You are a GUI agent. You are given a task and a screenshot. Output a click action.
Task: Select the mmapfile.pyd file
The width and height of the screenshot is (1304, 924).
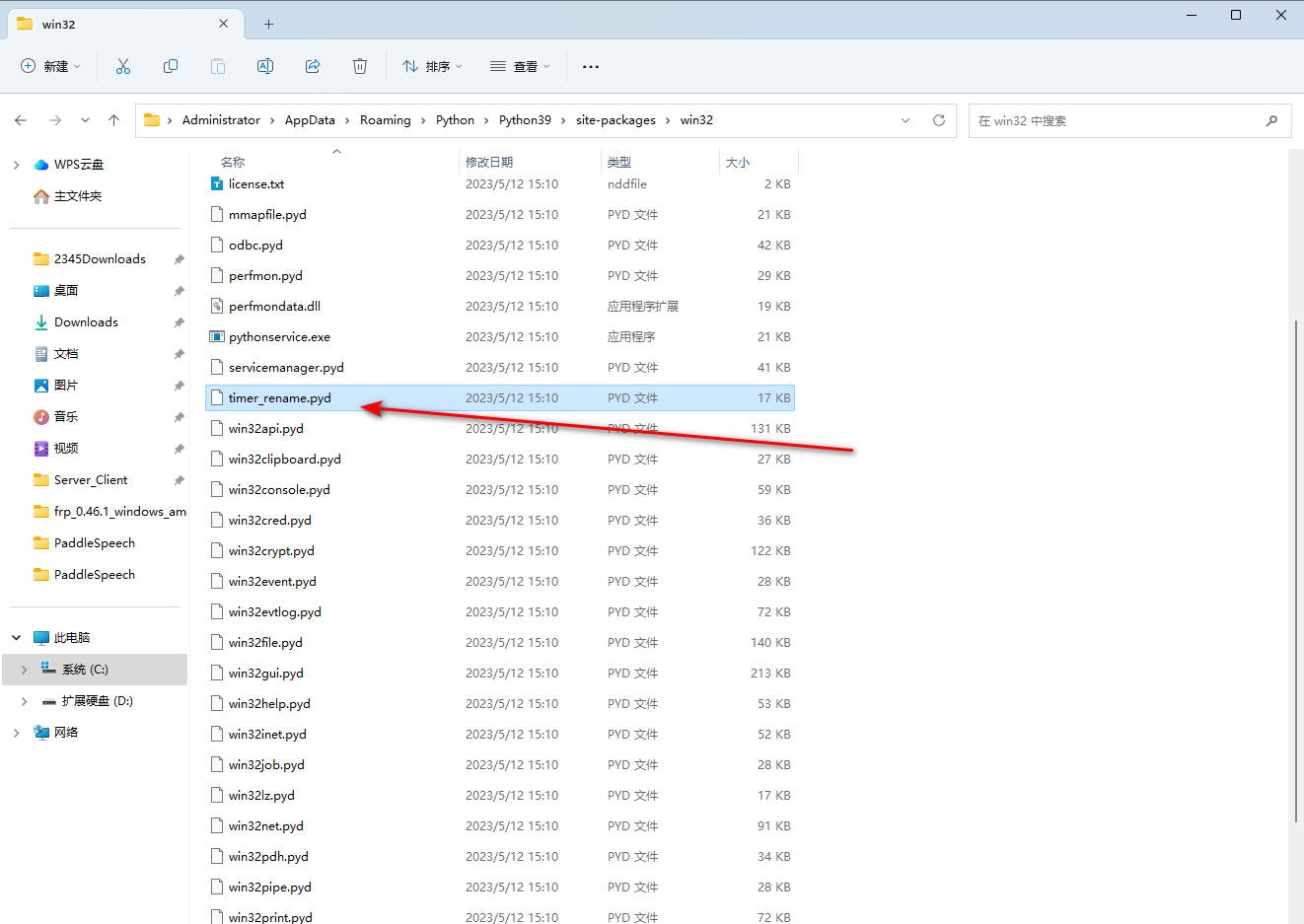click(500, 215)
